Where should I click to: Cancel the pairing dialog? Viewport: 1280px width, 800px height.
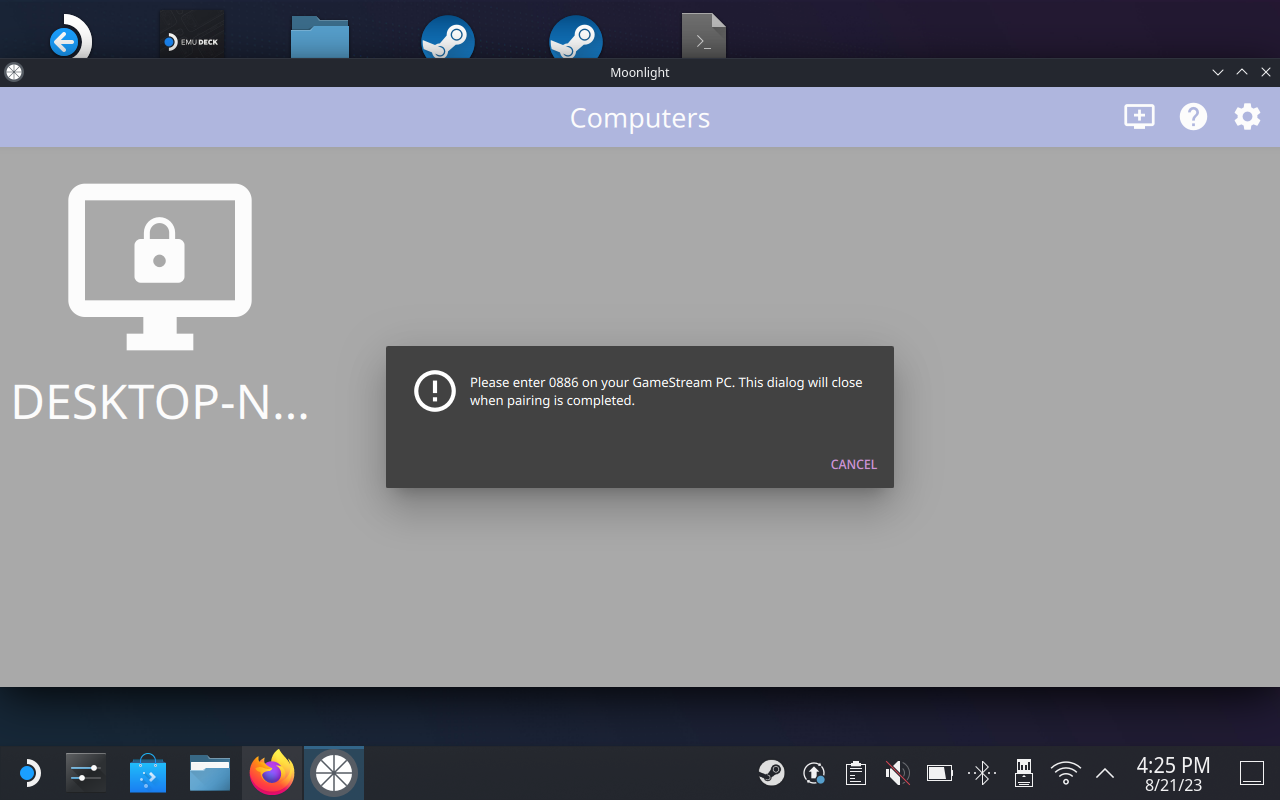[x=853, y=464]
